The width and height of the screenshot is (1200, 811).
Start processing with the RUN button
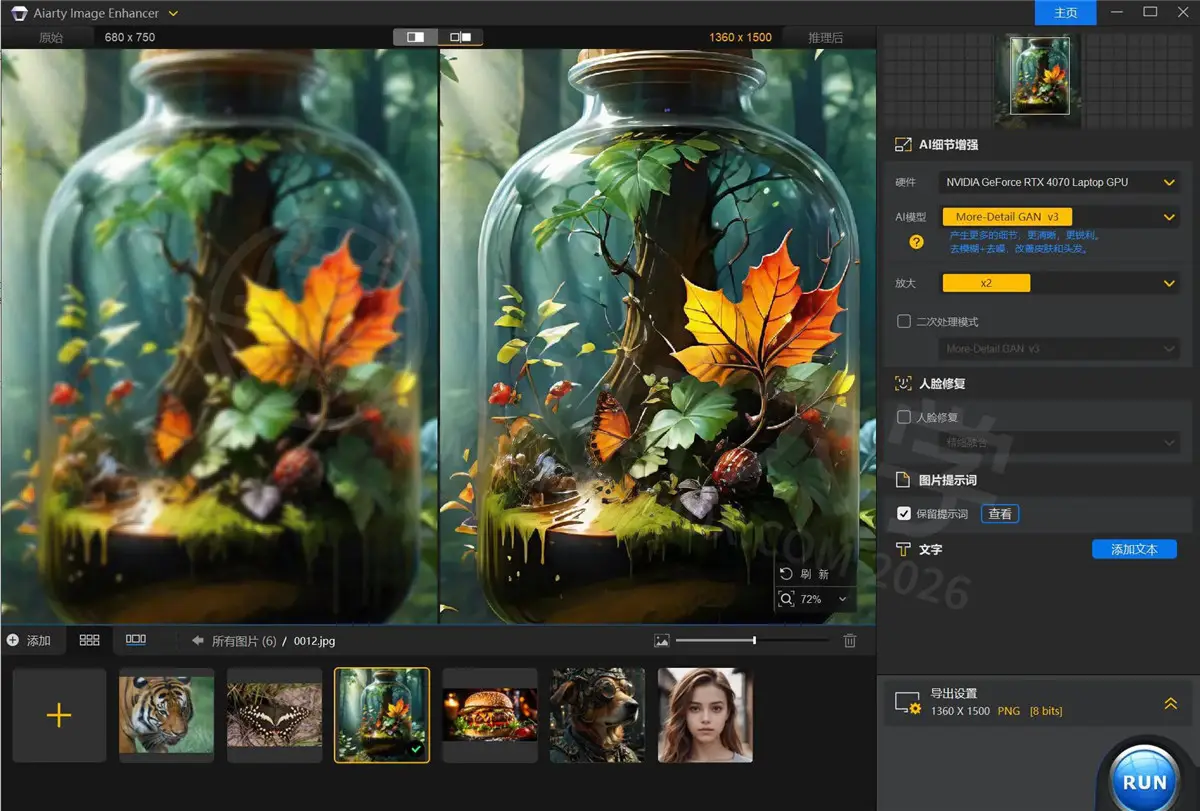coord(1145,782)
